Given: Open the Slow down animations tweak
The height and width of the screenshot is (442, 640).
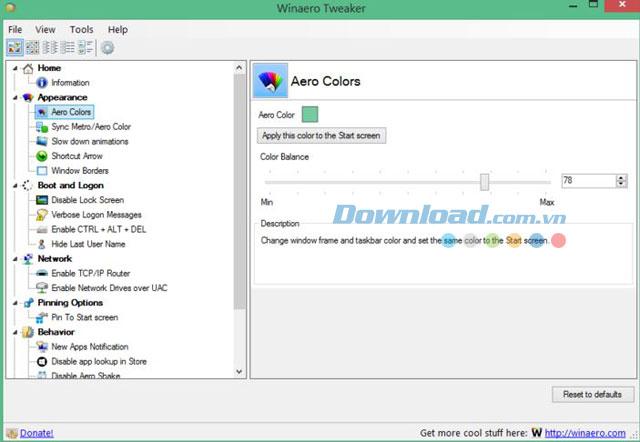Looking at the screenshot, I should point(89,142).
